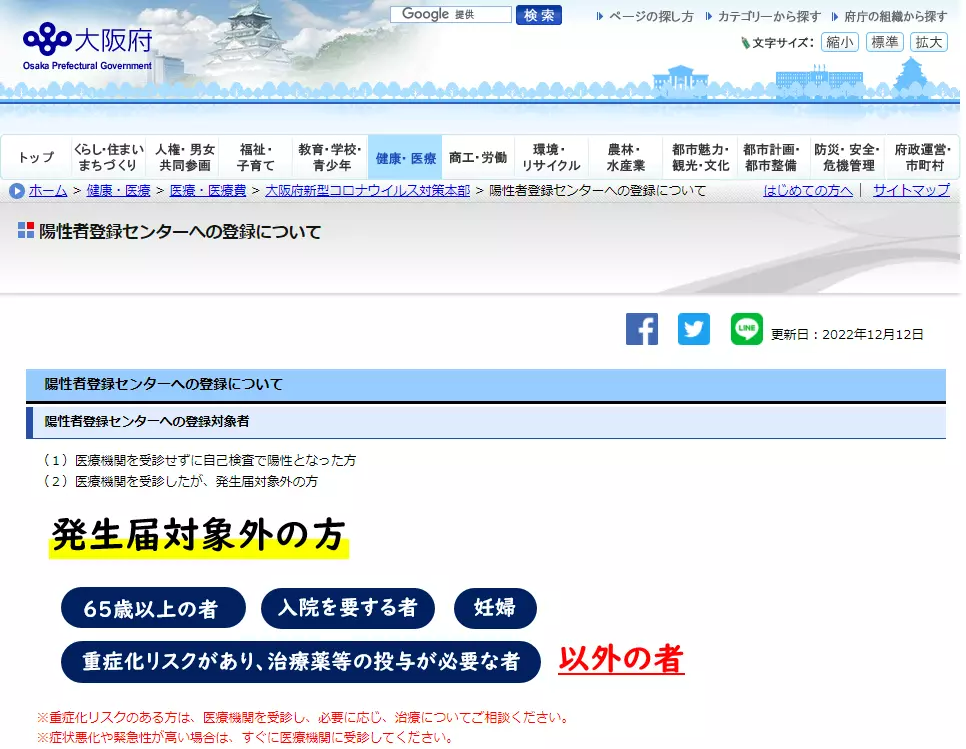
Task: Select the 健康・医療 tab
Action: click(x=405, y=157)
